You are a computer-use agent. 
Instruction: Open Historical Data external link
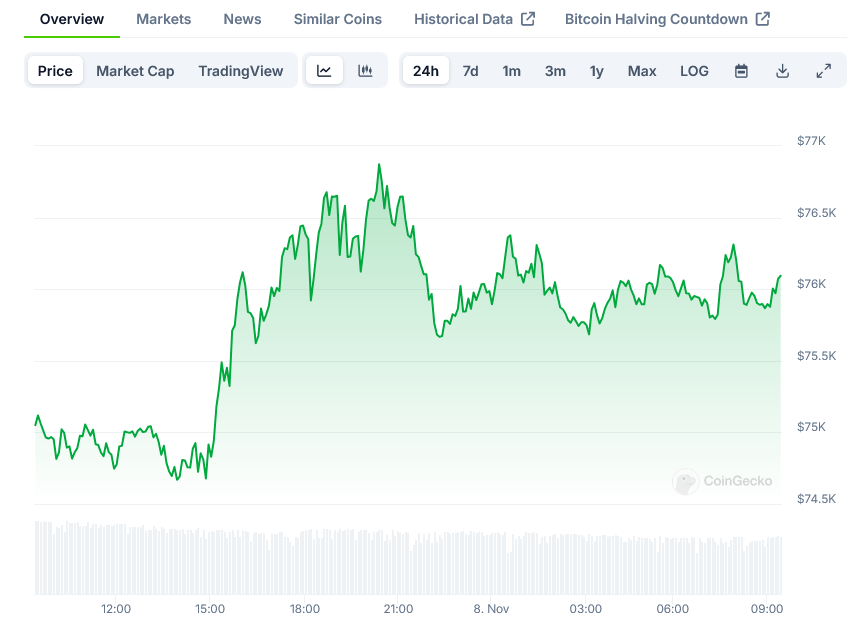tap(474, 19)
